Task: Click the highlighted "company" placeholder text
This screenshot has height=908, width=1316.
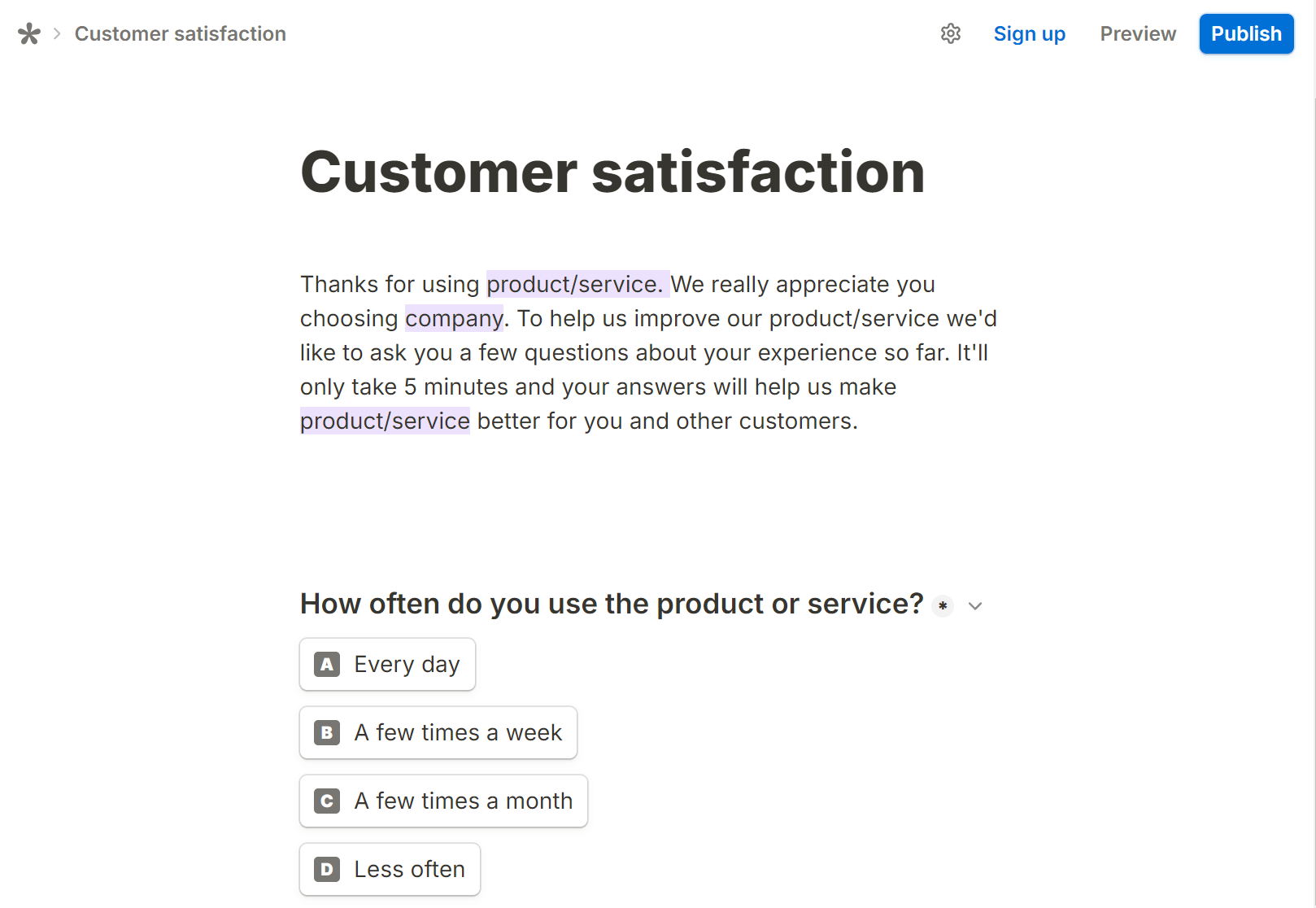Action: click(455, 318)
